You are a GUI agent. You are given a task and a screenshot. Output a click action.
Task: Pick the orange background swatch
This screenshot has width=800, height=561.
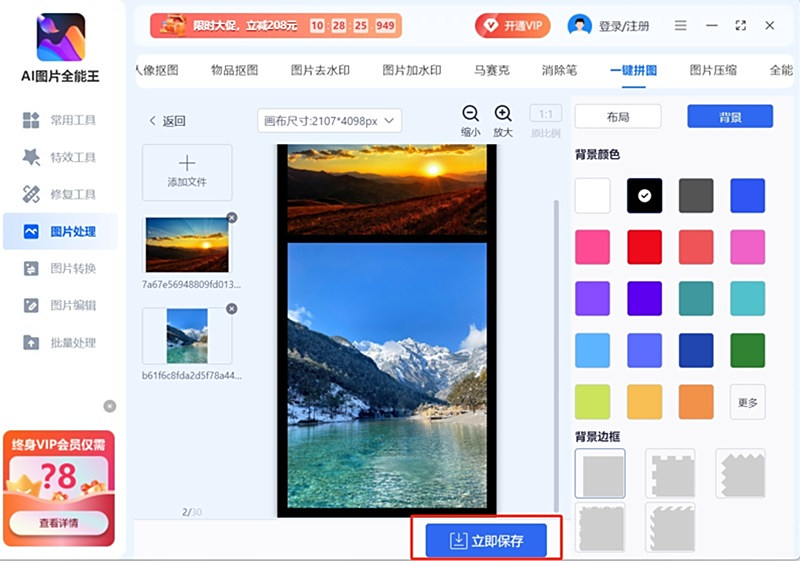click(x=696, y=402)
